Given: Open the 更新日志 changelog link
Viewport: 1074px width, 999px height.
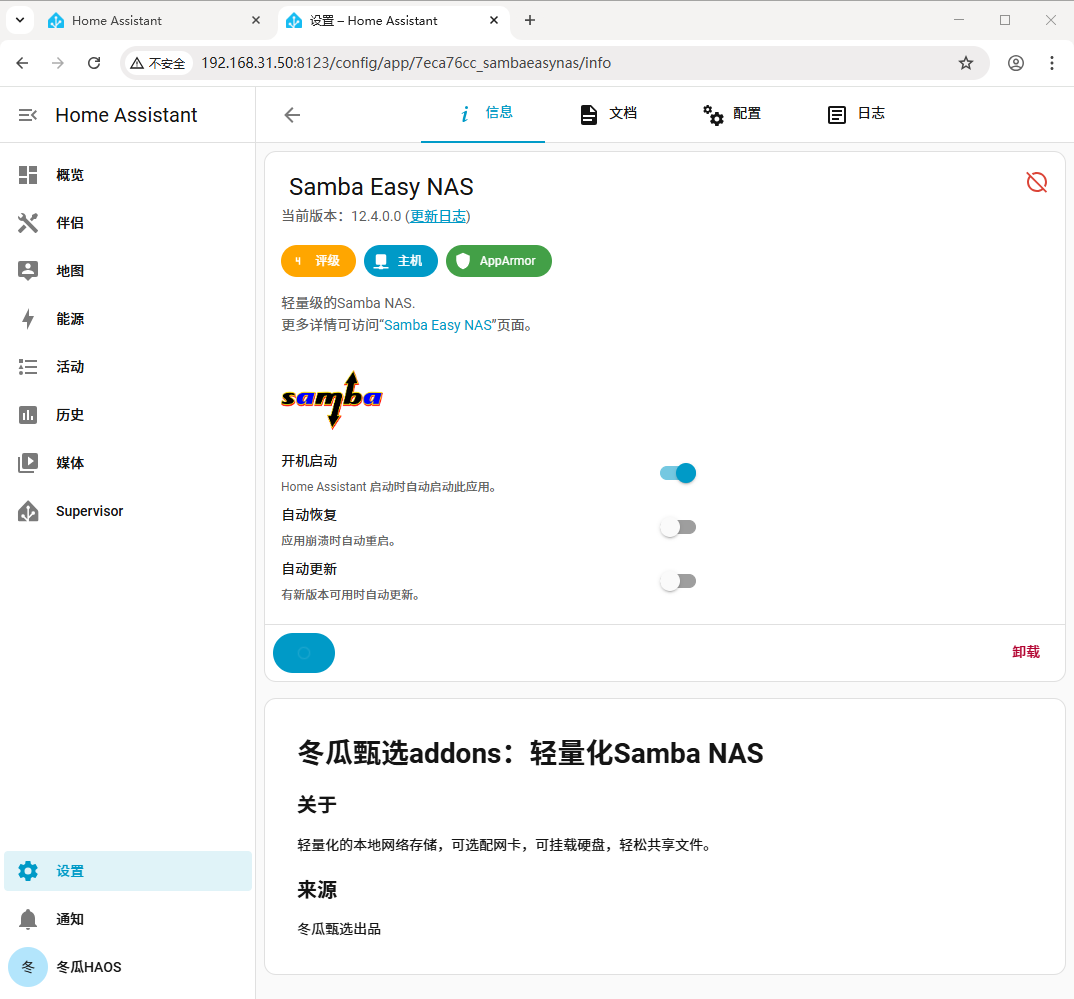Looking at the screenshot, I should point(438,216).
